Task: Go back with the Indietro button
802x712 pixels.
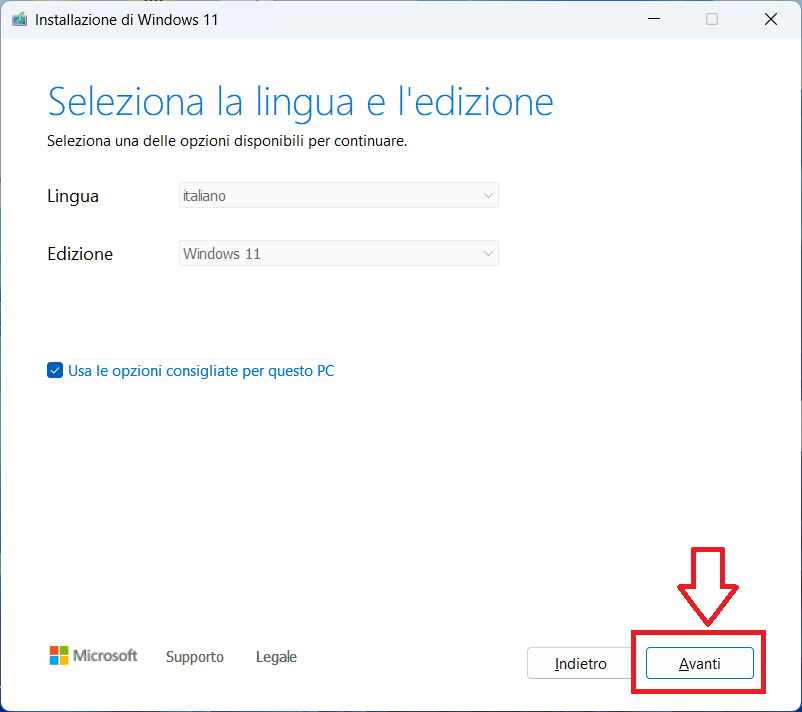Action: click(580, 664)
